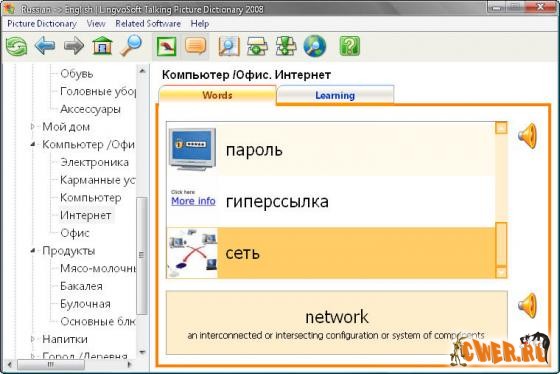Viewport: 560px width, 374px height.
Task: Select the password monitor picture
Action: tap(192, 149)
